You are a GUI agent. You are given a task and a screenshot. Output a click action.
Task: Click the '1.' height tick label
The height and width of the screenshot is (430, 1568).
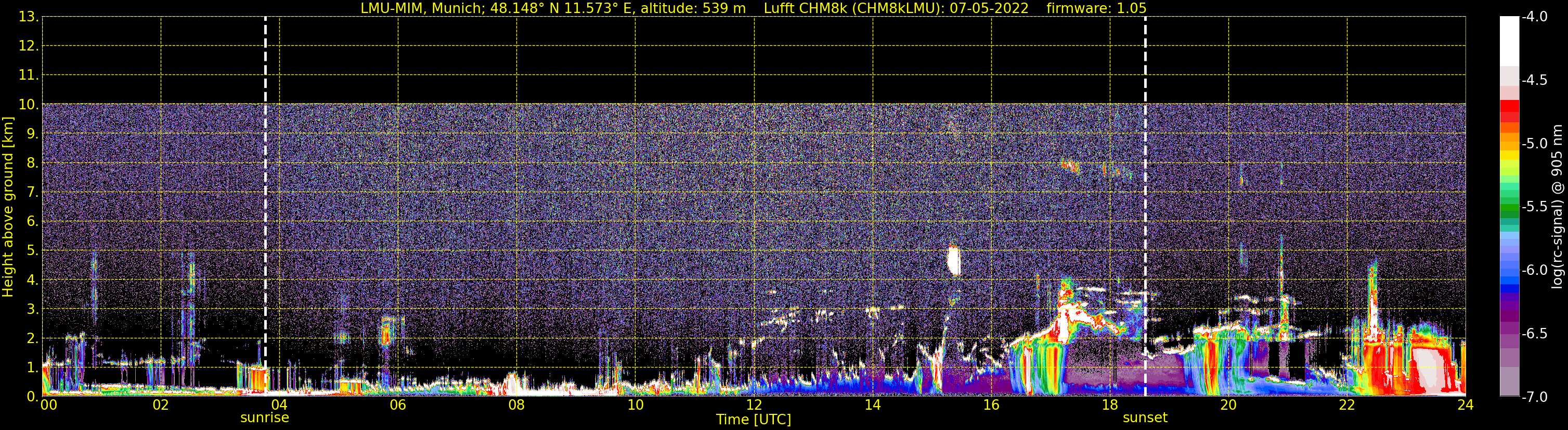pyautogui.click(x=32, y=368)
